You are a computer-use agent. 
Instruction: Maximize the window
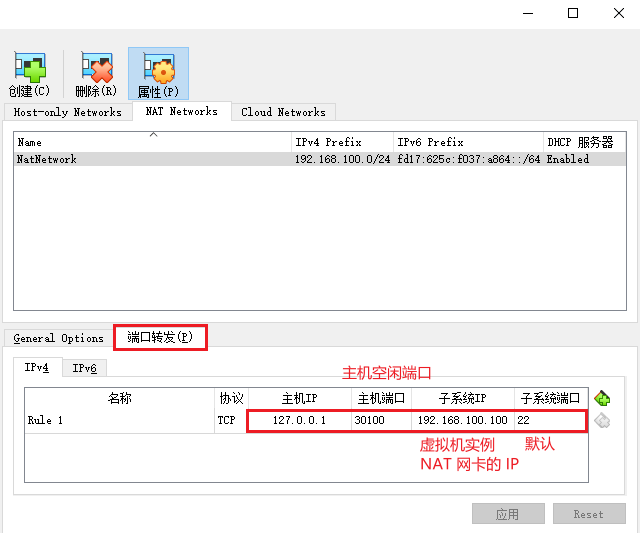[573, 13]
